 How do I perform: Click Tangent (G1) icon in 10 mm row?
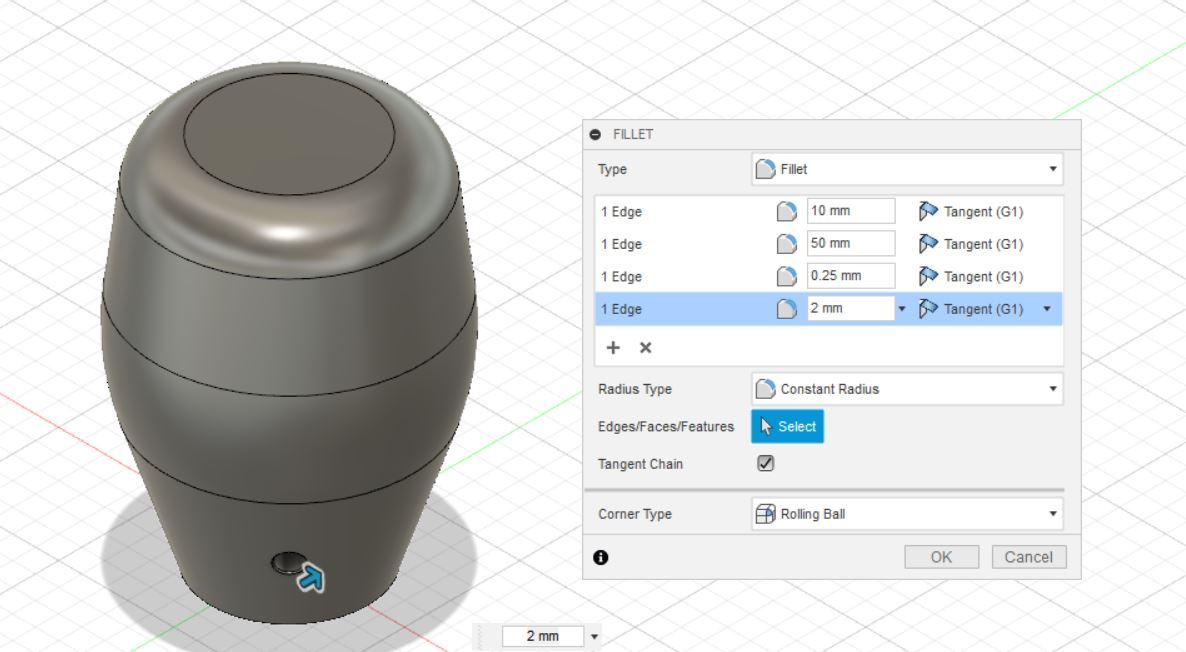[928, 211]
